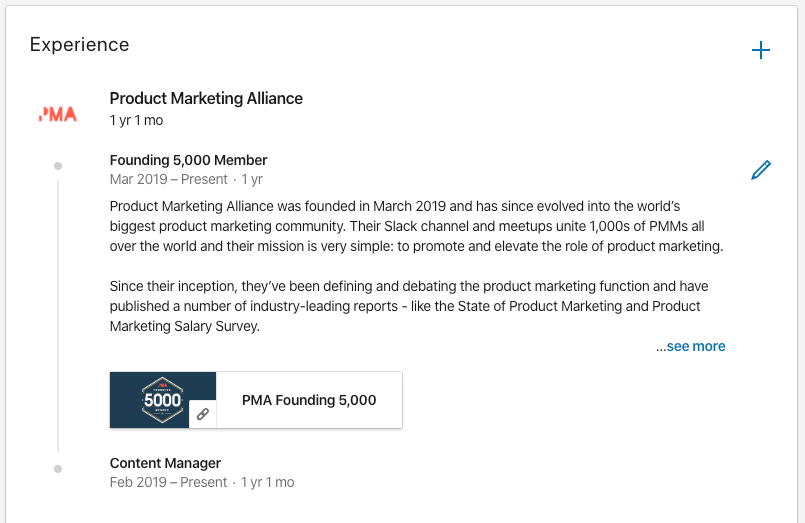Click timeline dot beside Content Manager

point(58,468)
